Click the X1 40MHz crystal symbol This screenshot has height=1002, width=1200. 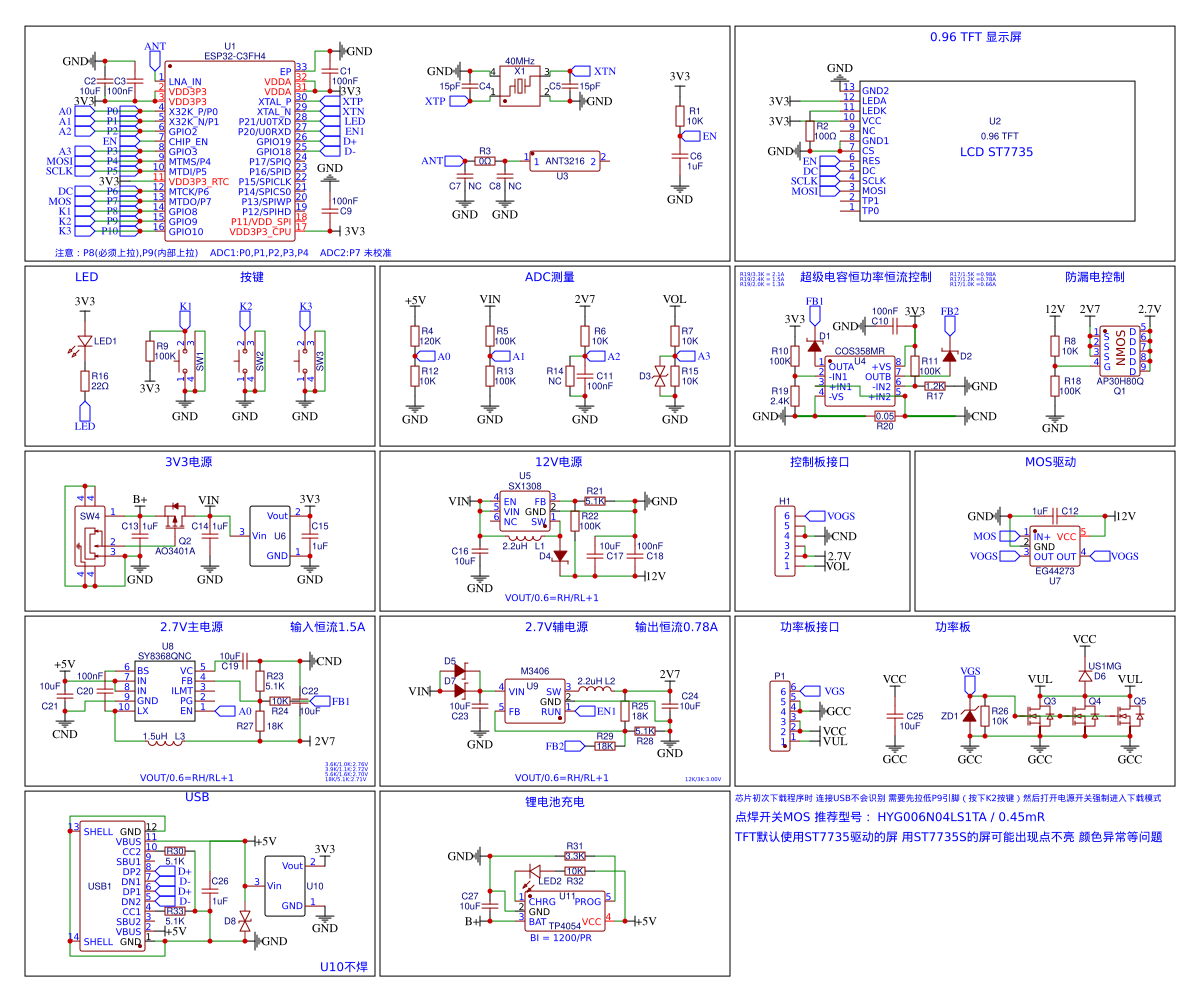pyautogui.click(x=519, y=85)
